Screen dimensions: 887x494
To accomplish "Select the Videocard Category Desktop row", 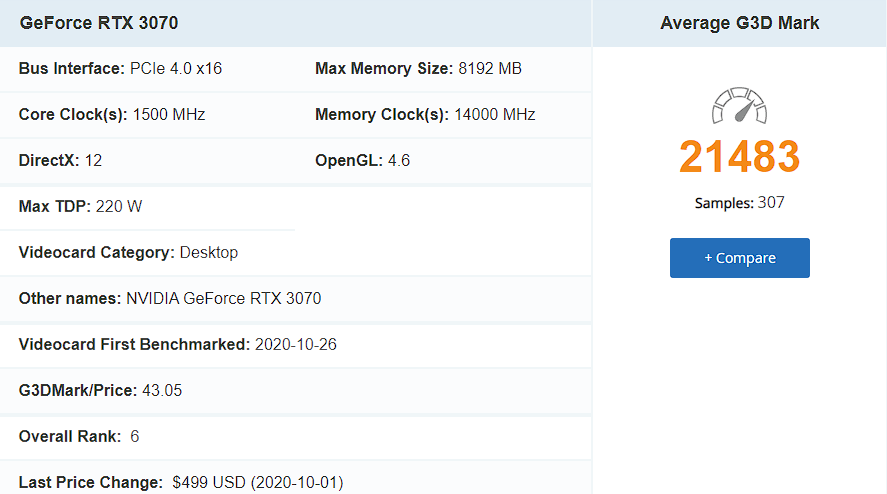I will pyautogui.click(x=128, y=253).
